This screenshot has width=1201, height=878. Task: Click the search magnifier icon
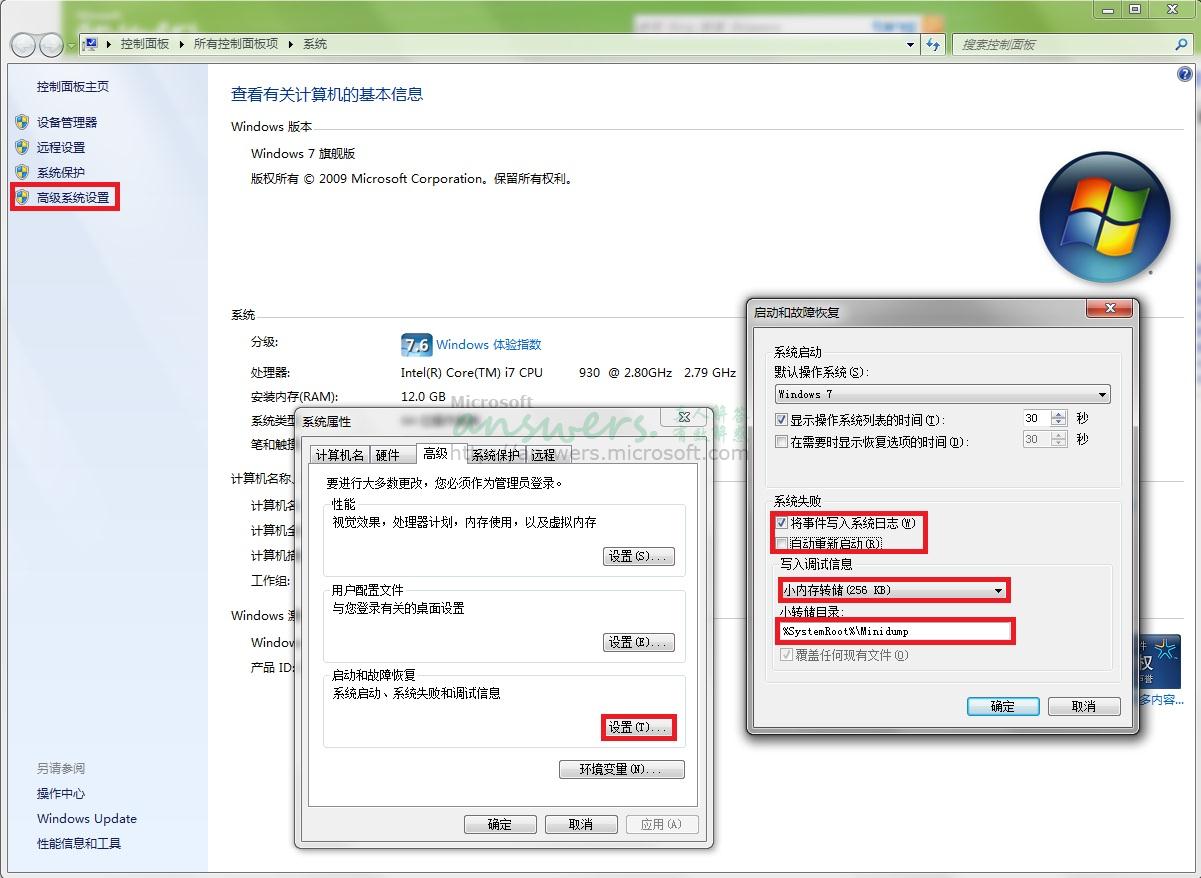pyautogui.click(x=1181, y=44)
